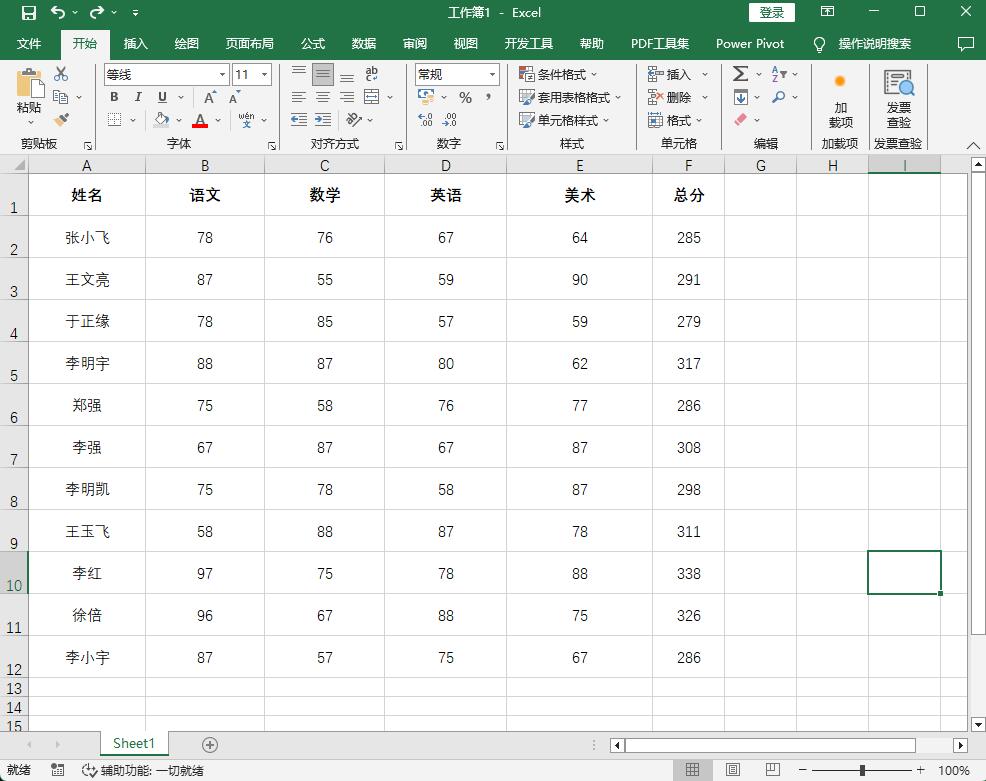Viewport: 986px width, 781px height.
Task: Toggle middle vertical align
Action: (x=323, y=74)
